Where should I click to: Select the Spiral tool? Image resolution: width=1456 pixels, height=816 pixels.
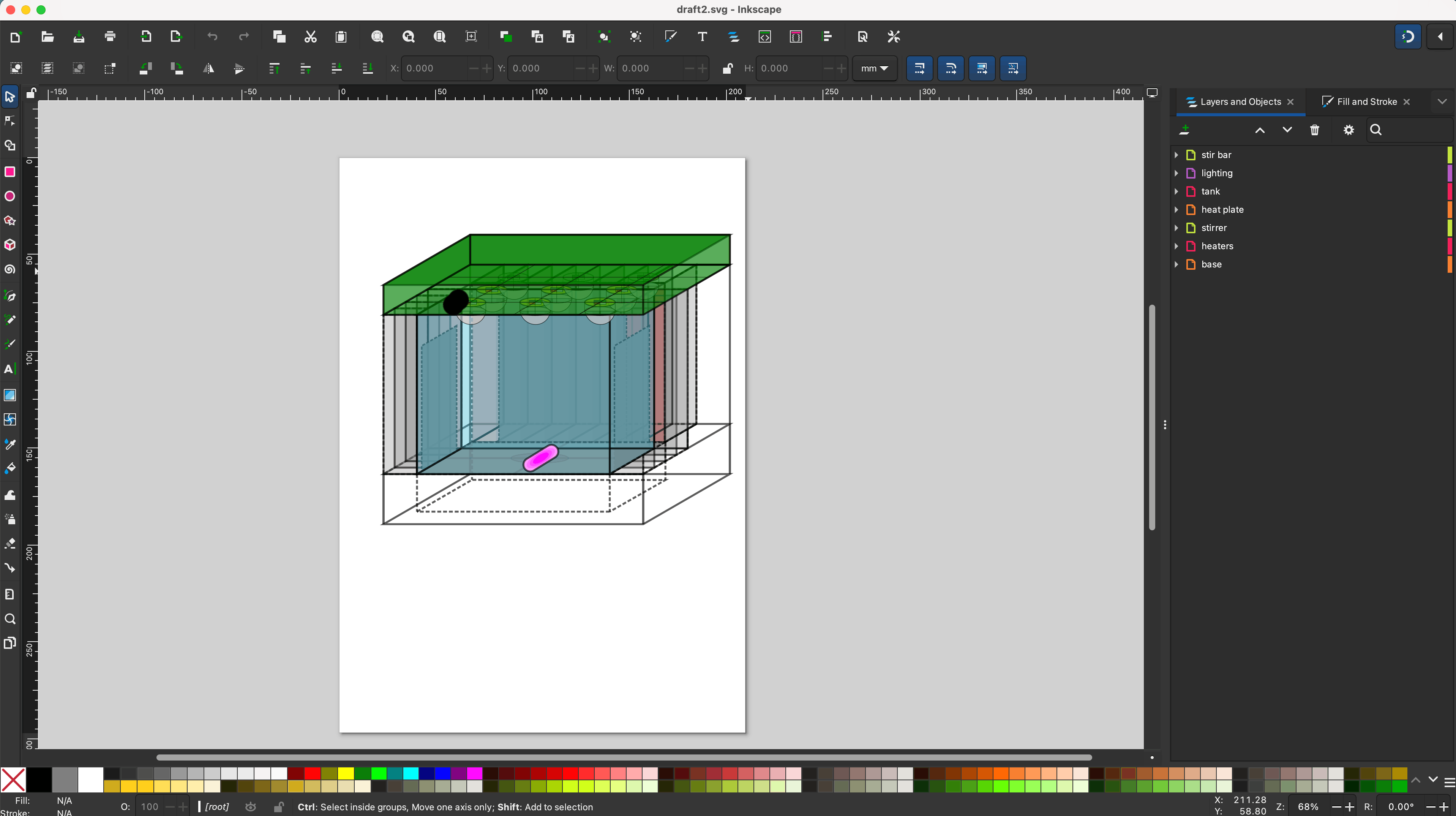click(x=9, y=269)
